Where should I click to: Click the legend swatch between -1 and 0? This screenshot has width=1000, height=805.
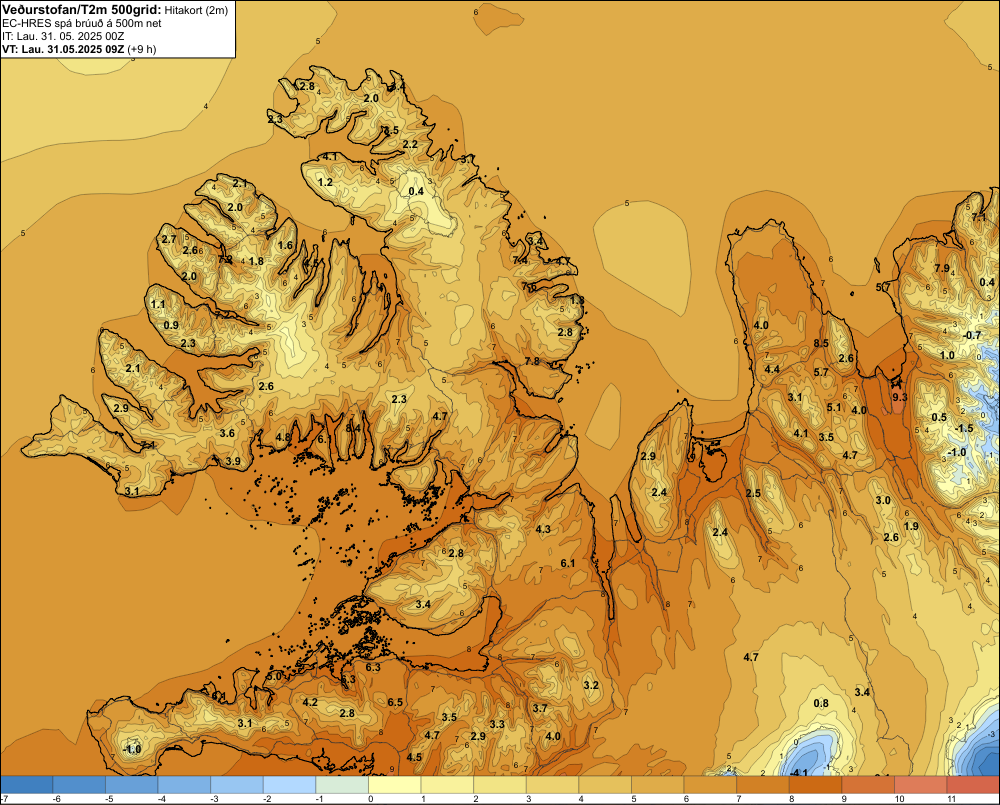342,785
